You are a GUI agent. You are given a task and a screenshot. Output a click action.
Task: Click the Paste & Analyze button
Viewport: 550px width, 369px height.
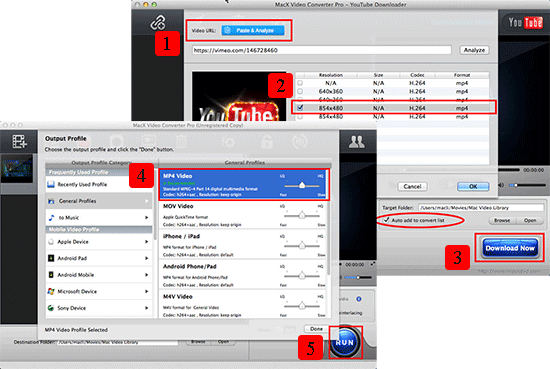coord(253,31)
